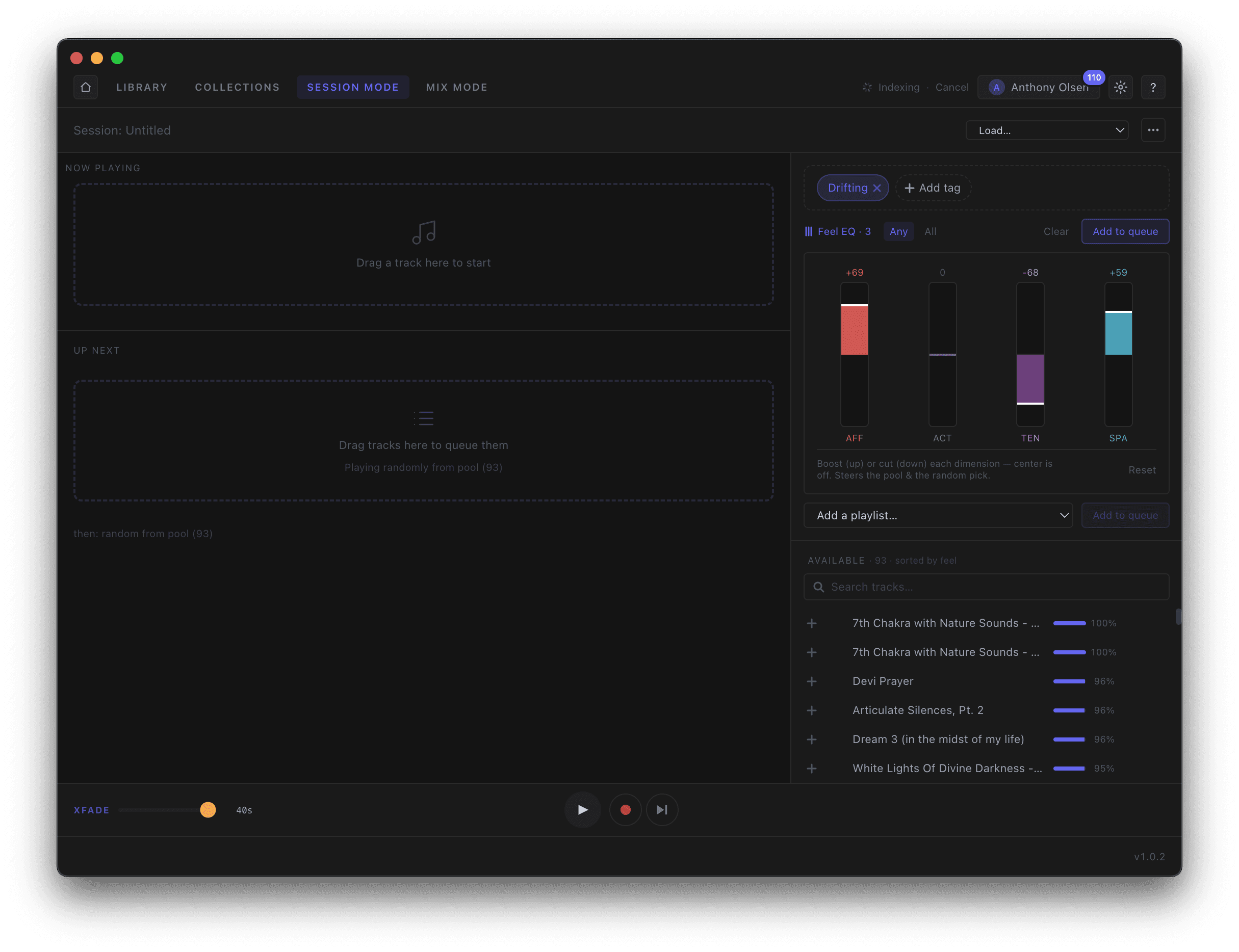Add Devi Prayer with its plus icon

(812, 681)
